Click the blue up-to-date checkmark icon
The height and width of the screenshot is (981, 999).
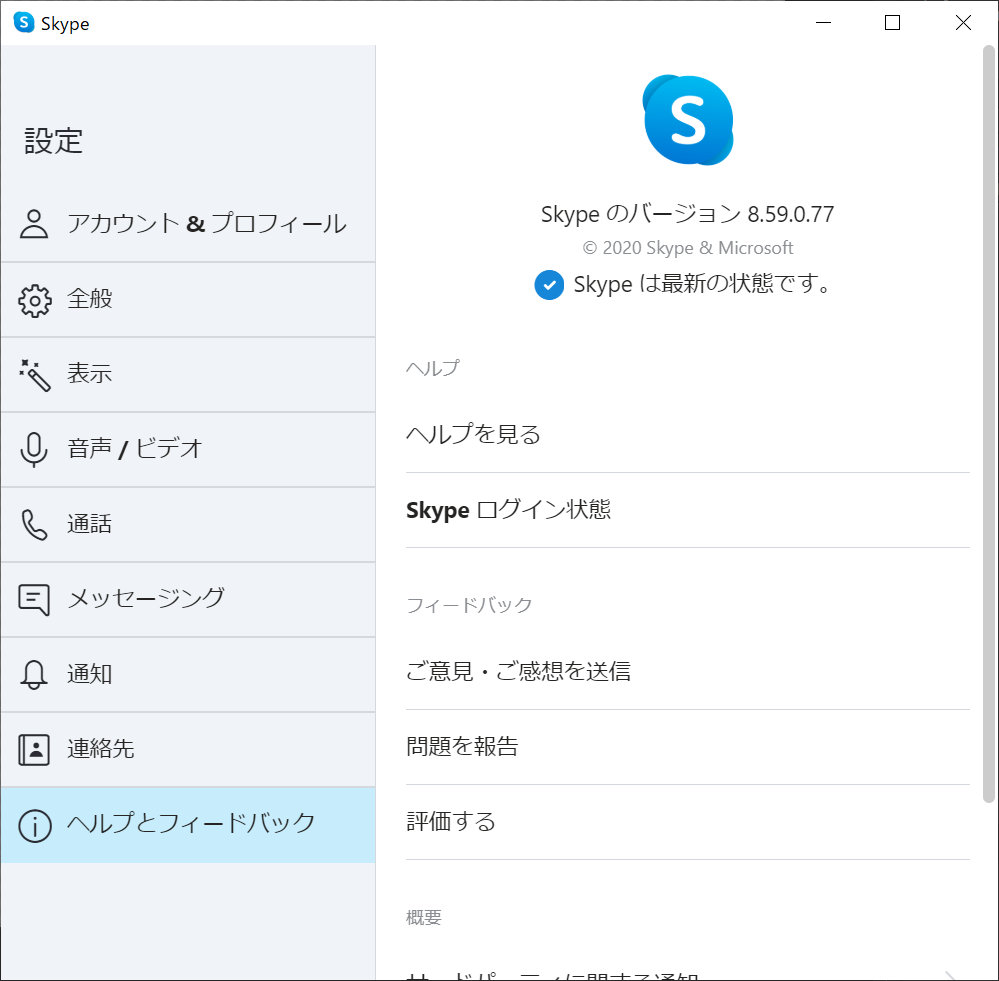pos(549,285)
